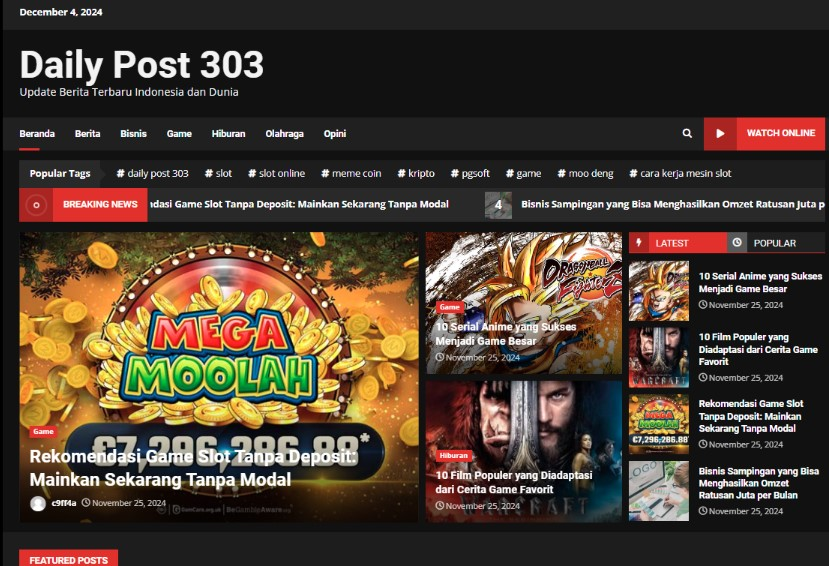Click Bisnis Sampingan breaking news ticker headline

[673, 204]
